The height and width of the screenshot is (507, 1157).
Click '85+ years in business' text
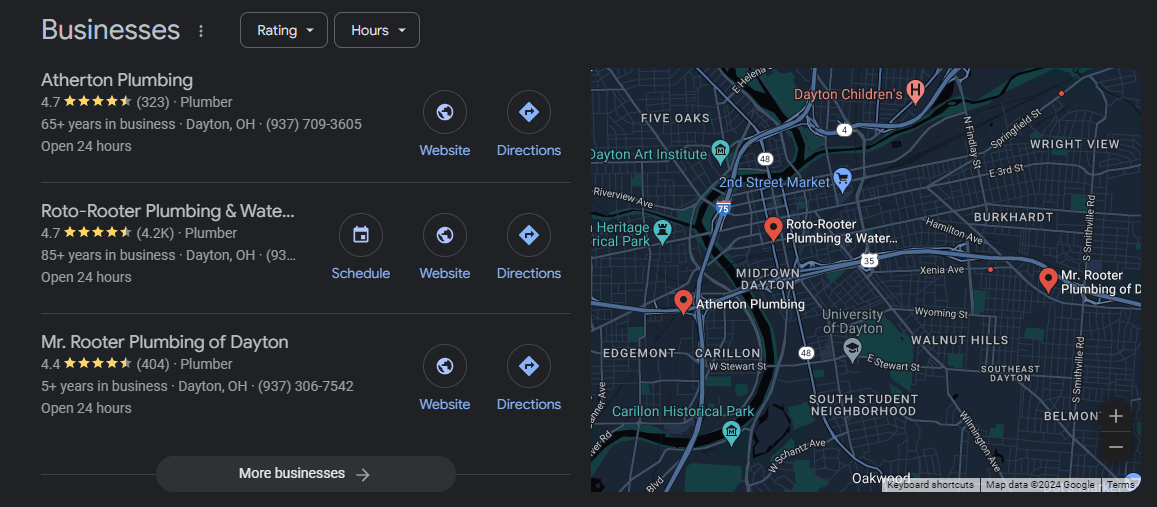point(108,255)
